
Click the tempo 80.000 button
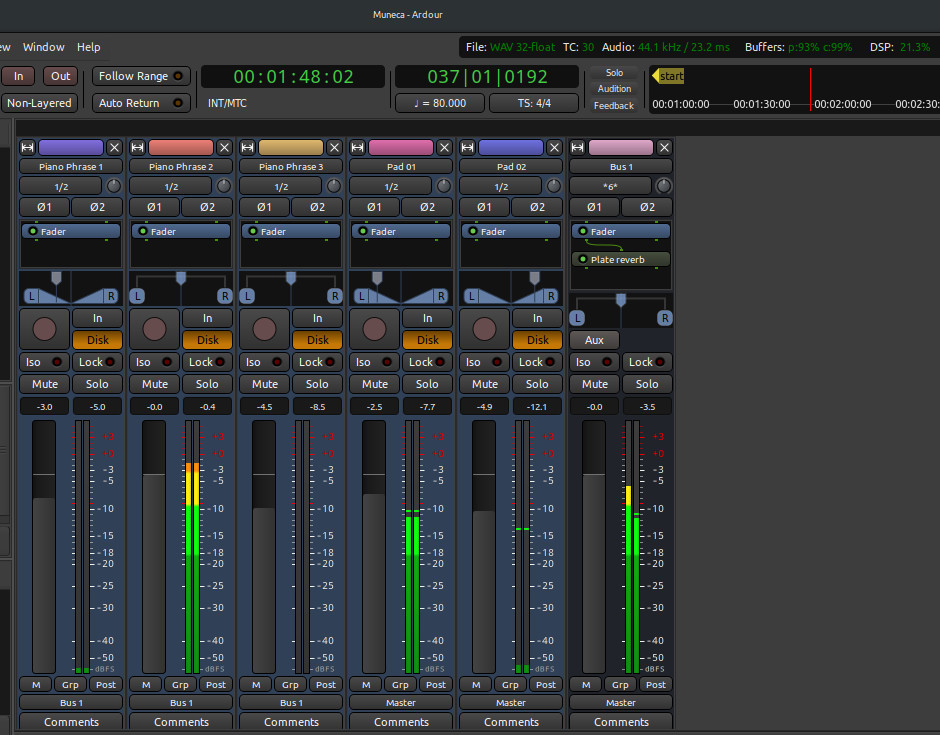pos(440,103)
